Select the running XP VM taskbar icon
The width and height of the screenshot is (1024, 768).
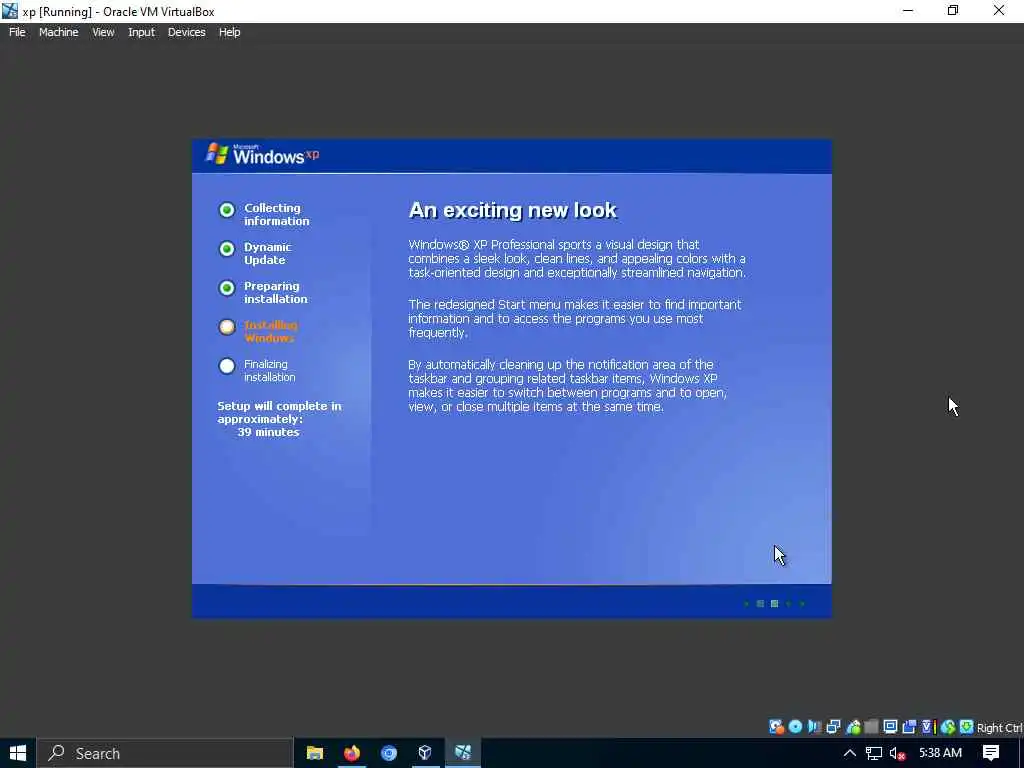[463, 753]
